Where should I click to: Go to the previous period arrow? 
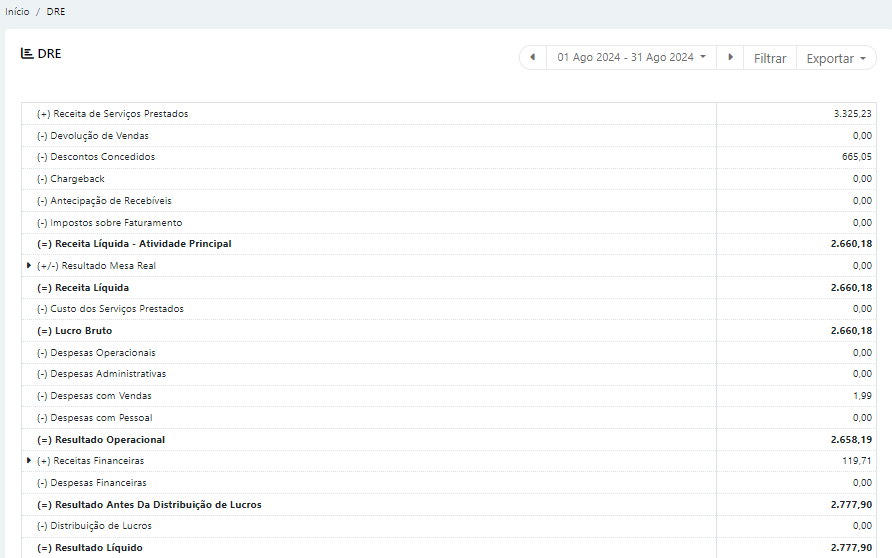coord(533,58)
